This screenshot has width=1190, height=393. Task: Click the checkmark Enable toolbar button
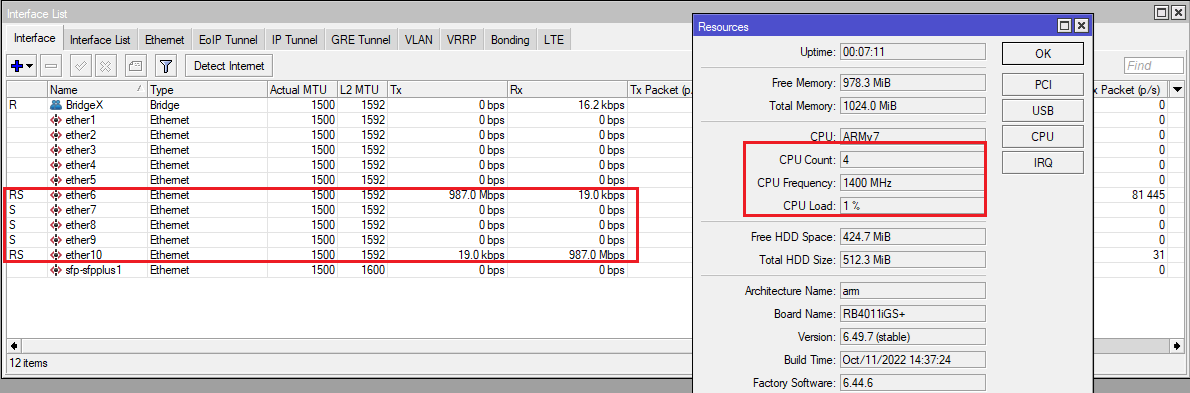(x=80, y=65)
